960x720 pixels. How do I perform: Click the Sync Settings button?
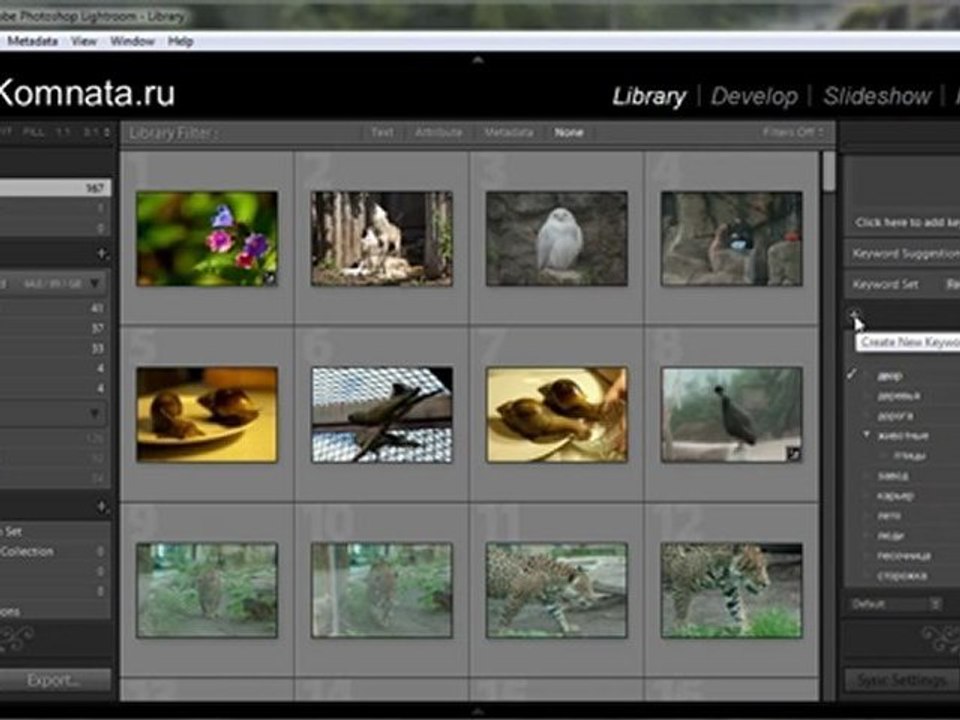click(x=902, y=680)
